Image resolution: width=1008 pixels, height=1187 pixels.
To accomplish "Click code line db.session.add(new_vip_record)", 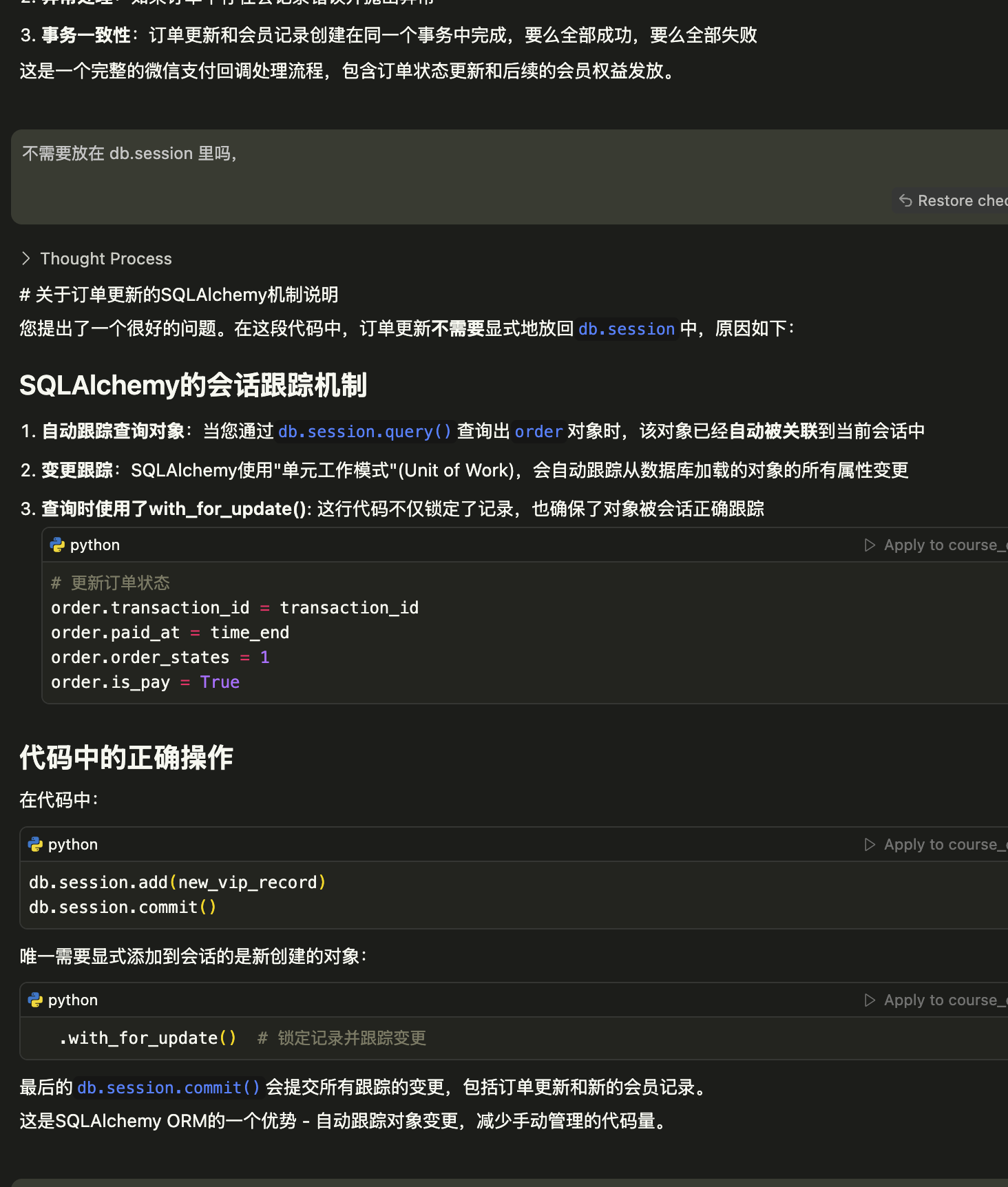I will [178, 883].
